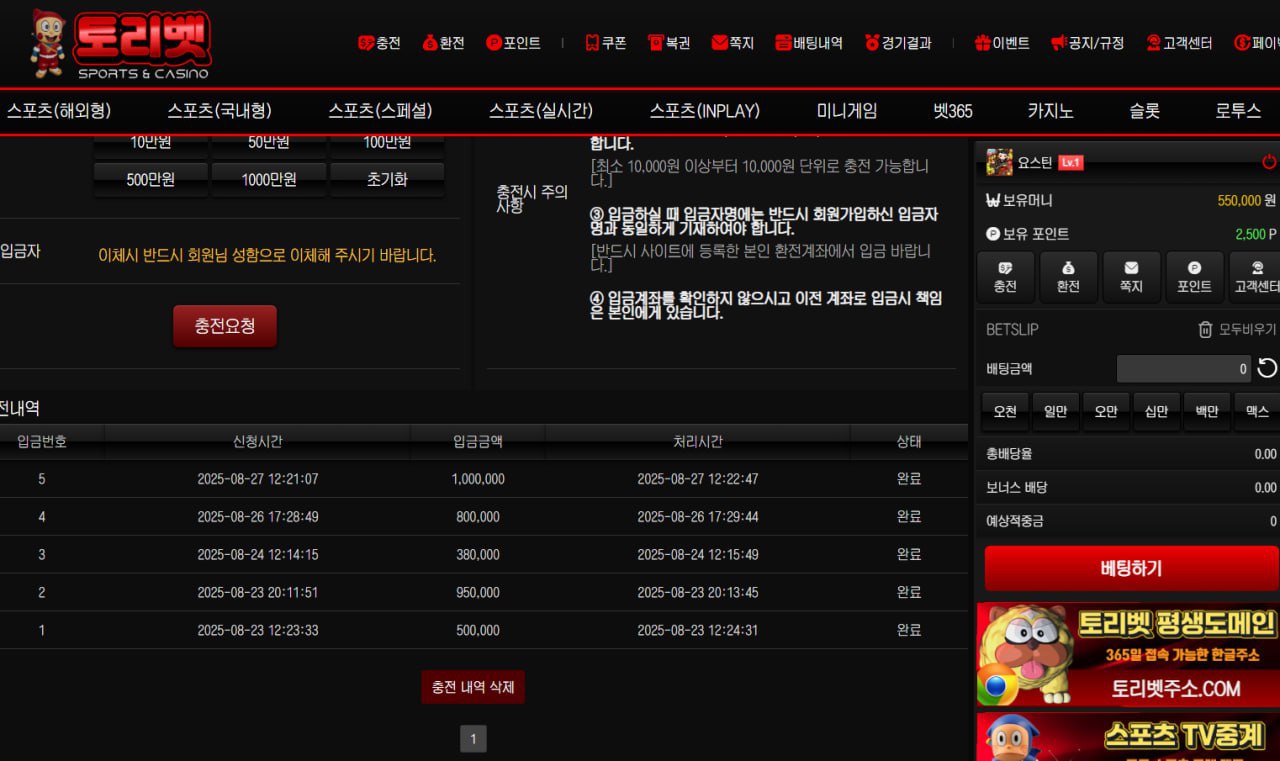This screenshot has width=1280, height=761.
Task: Click the 충전 내역 삭제 button
Action: point(473,687)
